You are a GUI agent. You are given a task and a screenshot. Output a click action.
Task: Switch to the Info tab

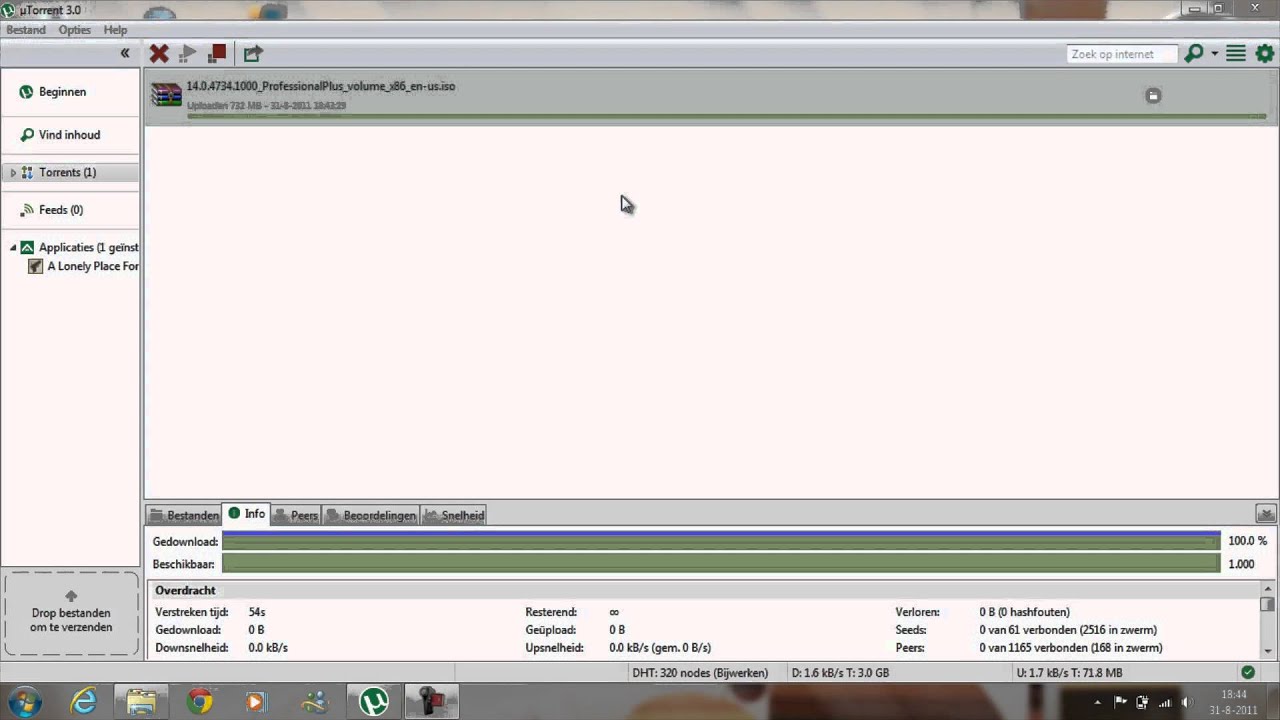(246, 514)
